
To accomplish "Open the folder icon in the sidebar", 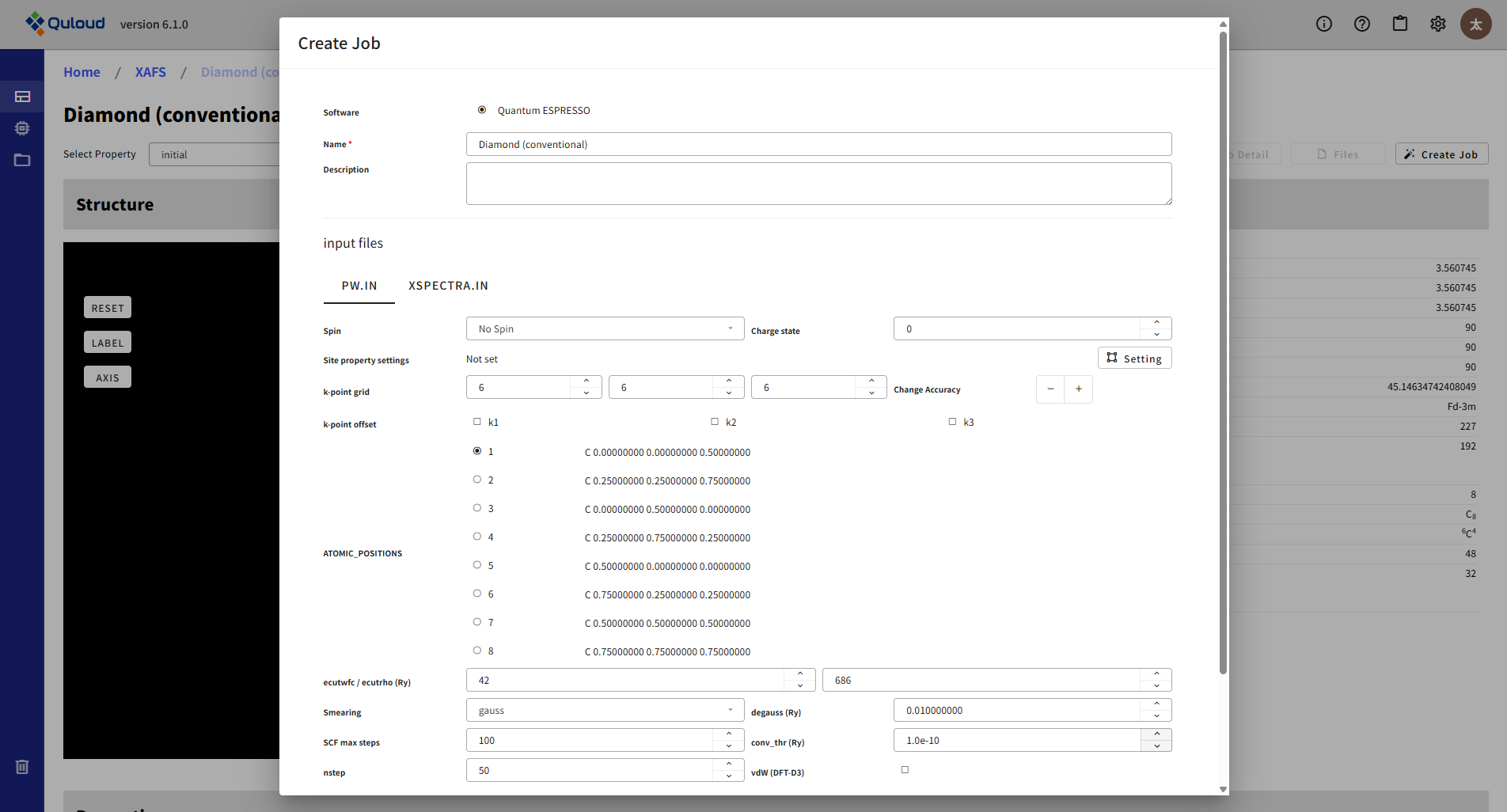I will click(x=22, y=160).
